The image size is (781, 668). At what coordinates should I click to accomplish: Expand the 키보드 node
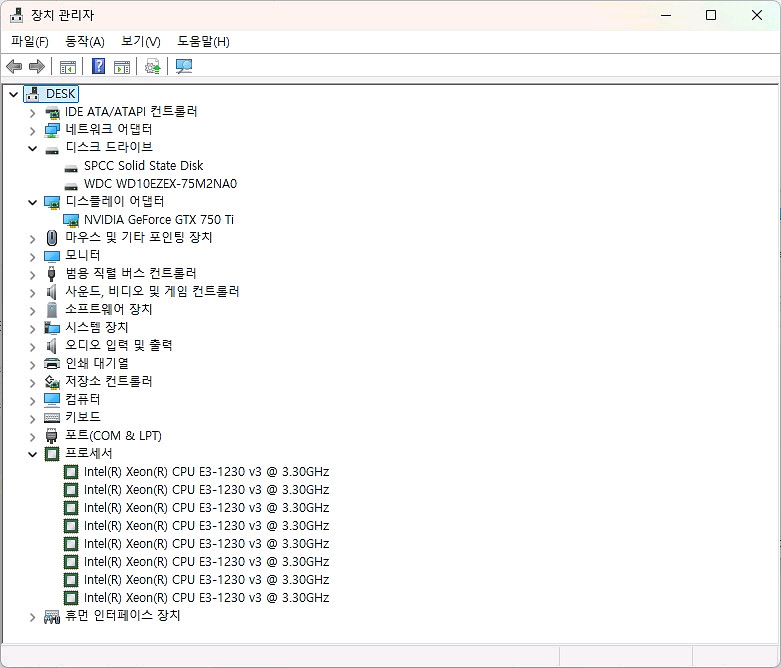32,419
